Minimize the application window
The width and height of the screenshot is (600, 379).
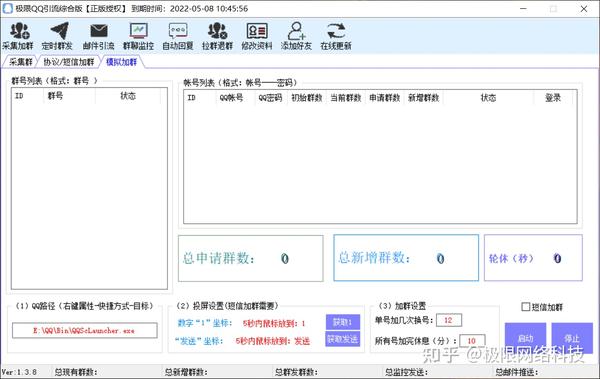(523, 8)
